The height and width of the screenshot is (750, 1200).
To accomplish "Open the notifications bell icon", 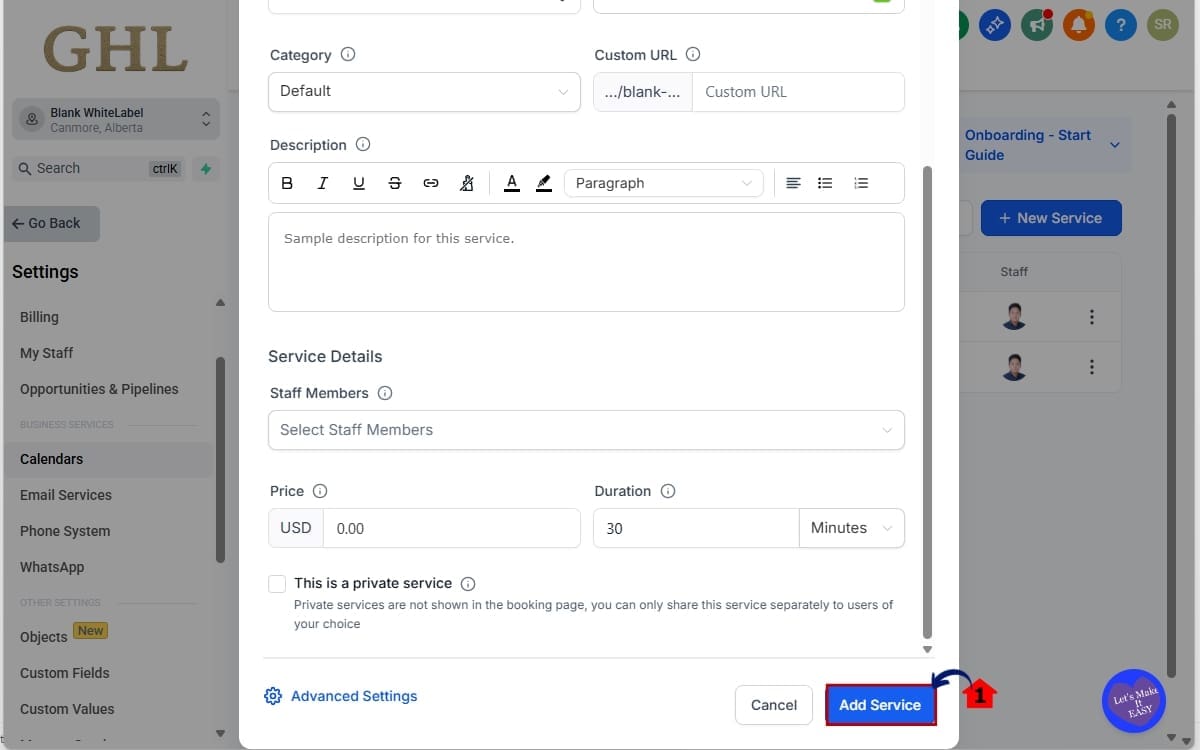I will point(1078,25).
